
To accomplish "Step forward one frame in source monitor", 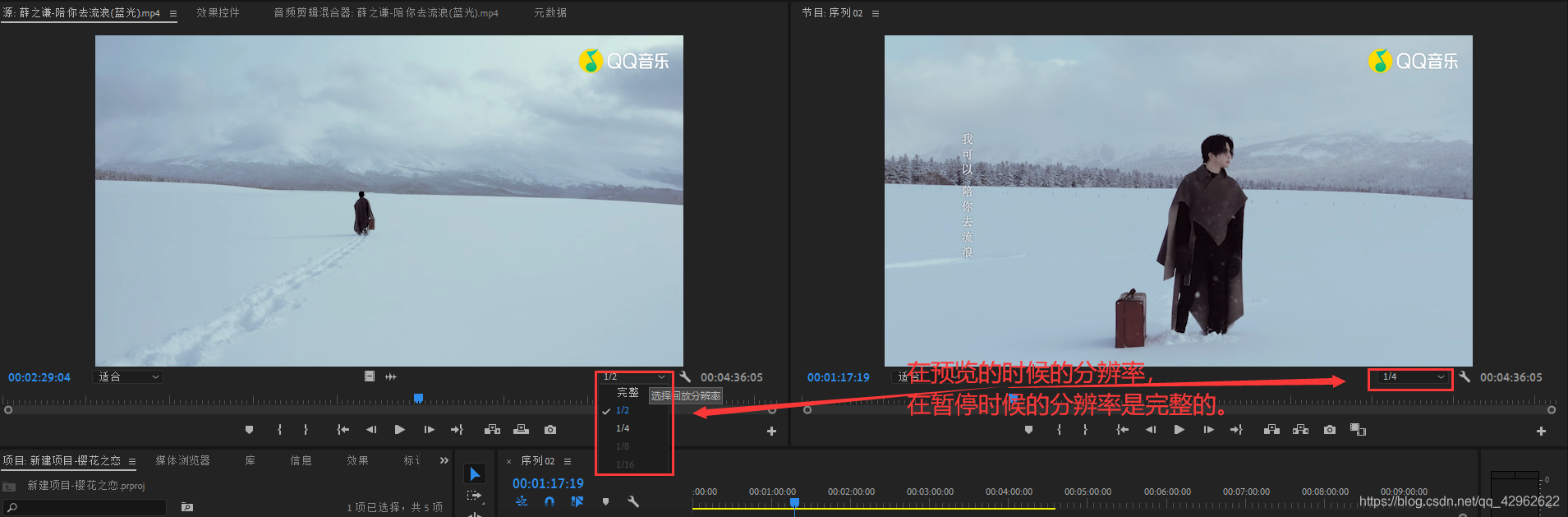I will coord(429,429).
